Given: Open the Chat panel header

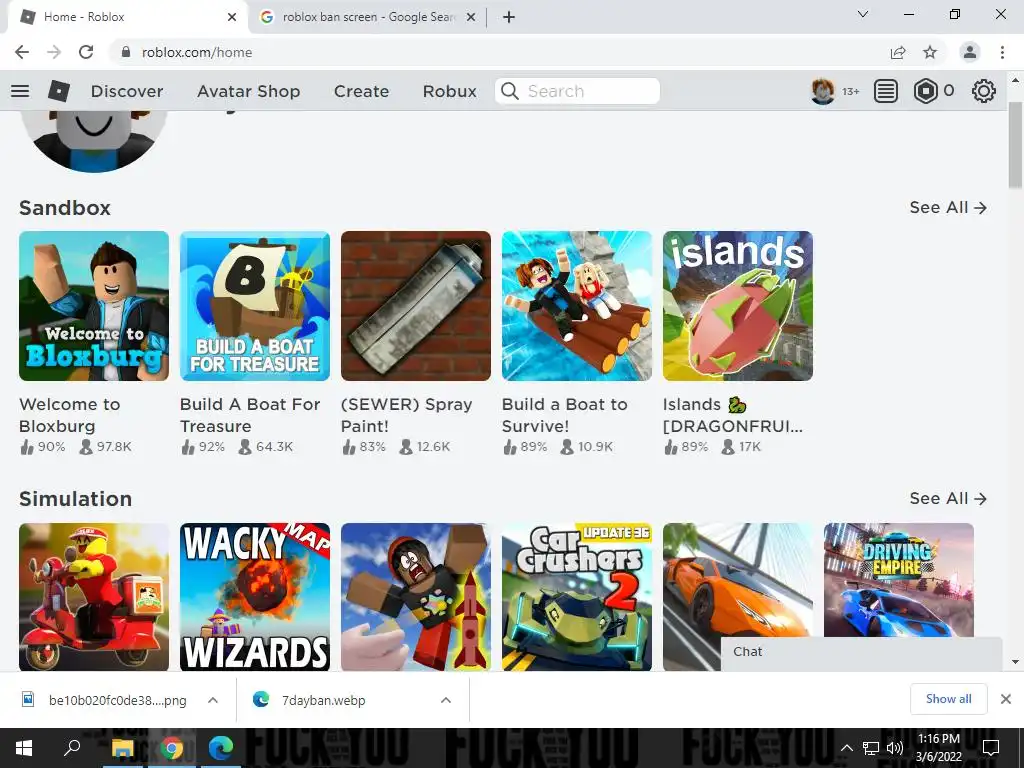Looking at the screenshot, I should click(x=861, y=652).
